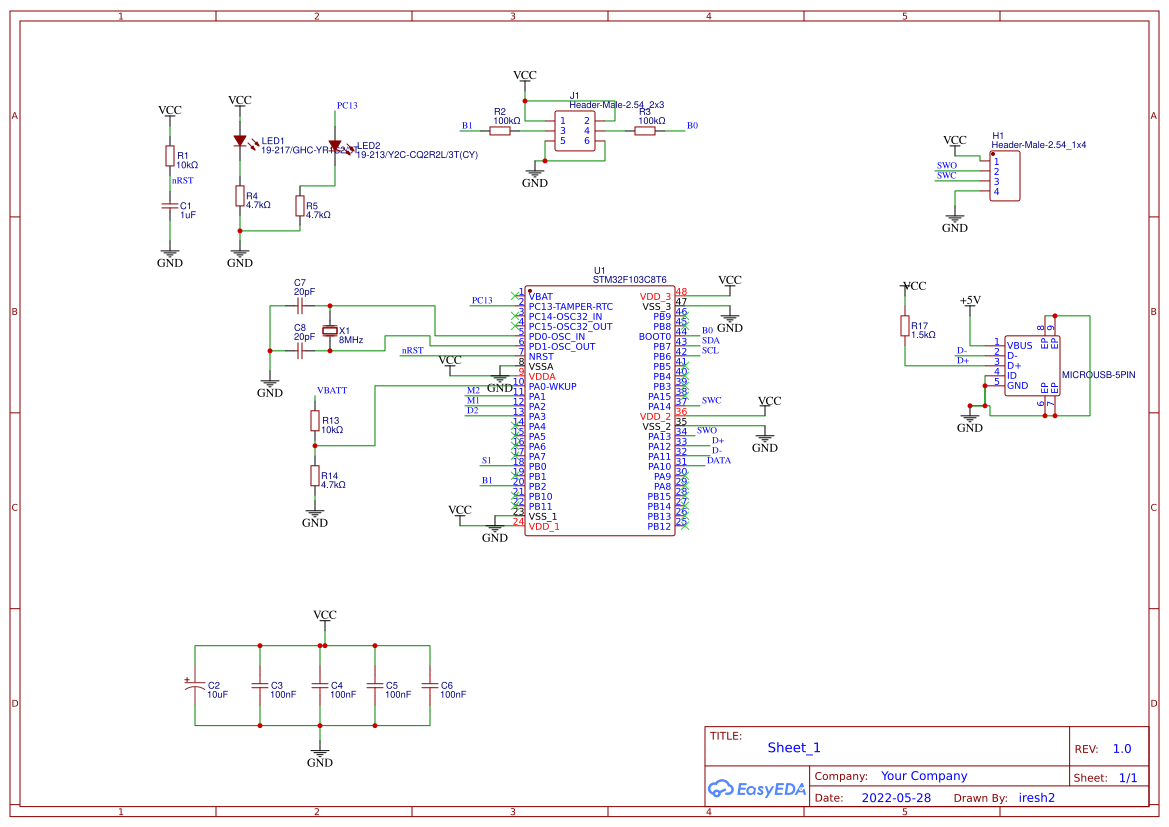Click the REV 1.0 field in title block
The width and height of the screenshot is (1169, 827).
[1121, 747]
